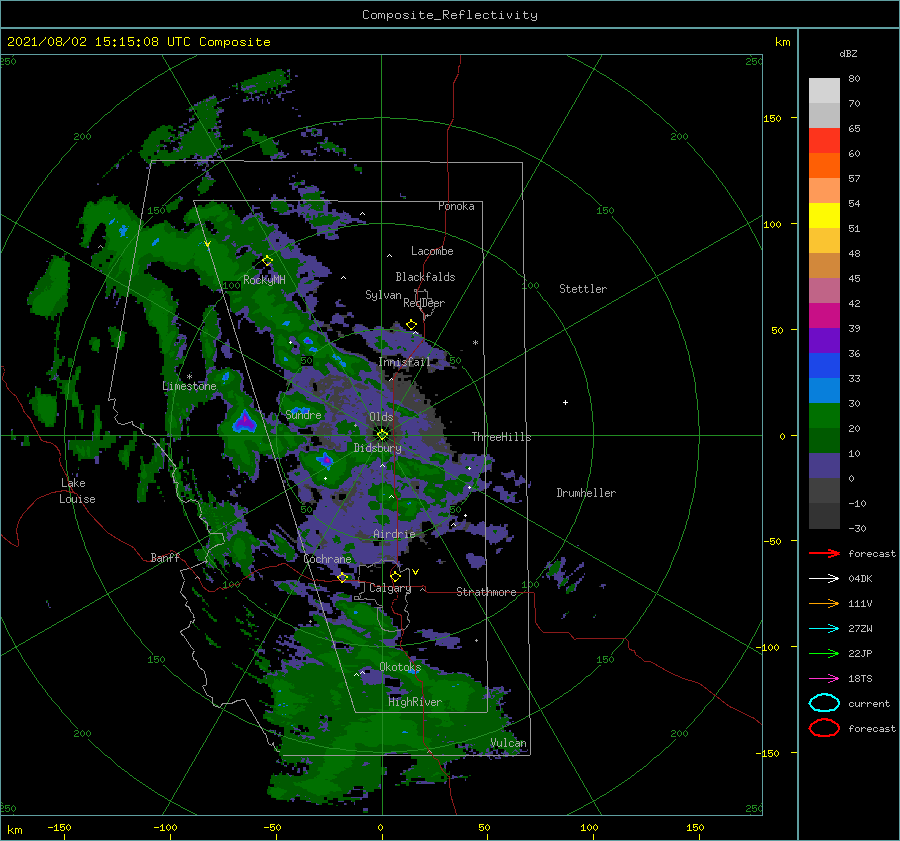The height and width of the screenshot is (841, 900).
Task: Click the Sundre town label
Action: coord(304,414)
